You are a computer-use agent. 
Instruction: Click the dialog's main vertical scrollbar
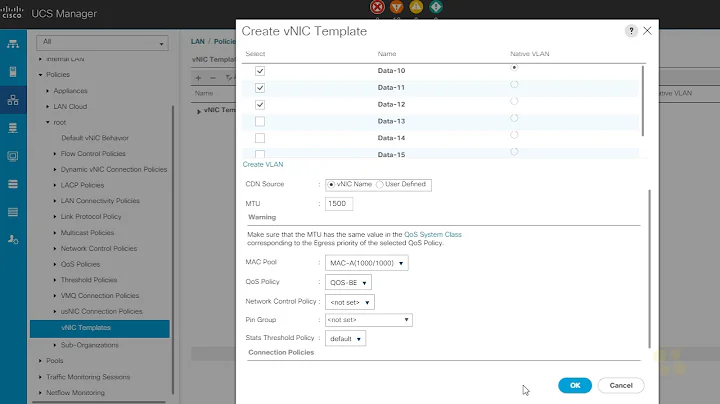649,269
